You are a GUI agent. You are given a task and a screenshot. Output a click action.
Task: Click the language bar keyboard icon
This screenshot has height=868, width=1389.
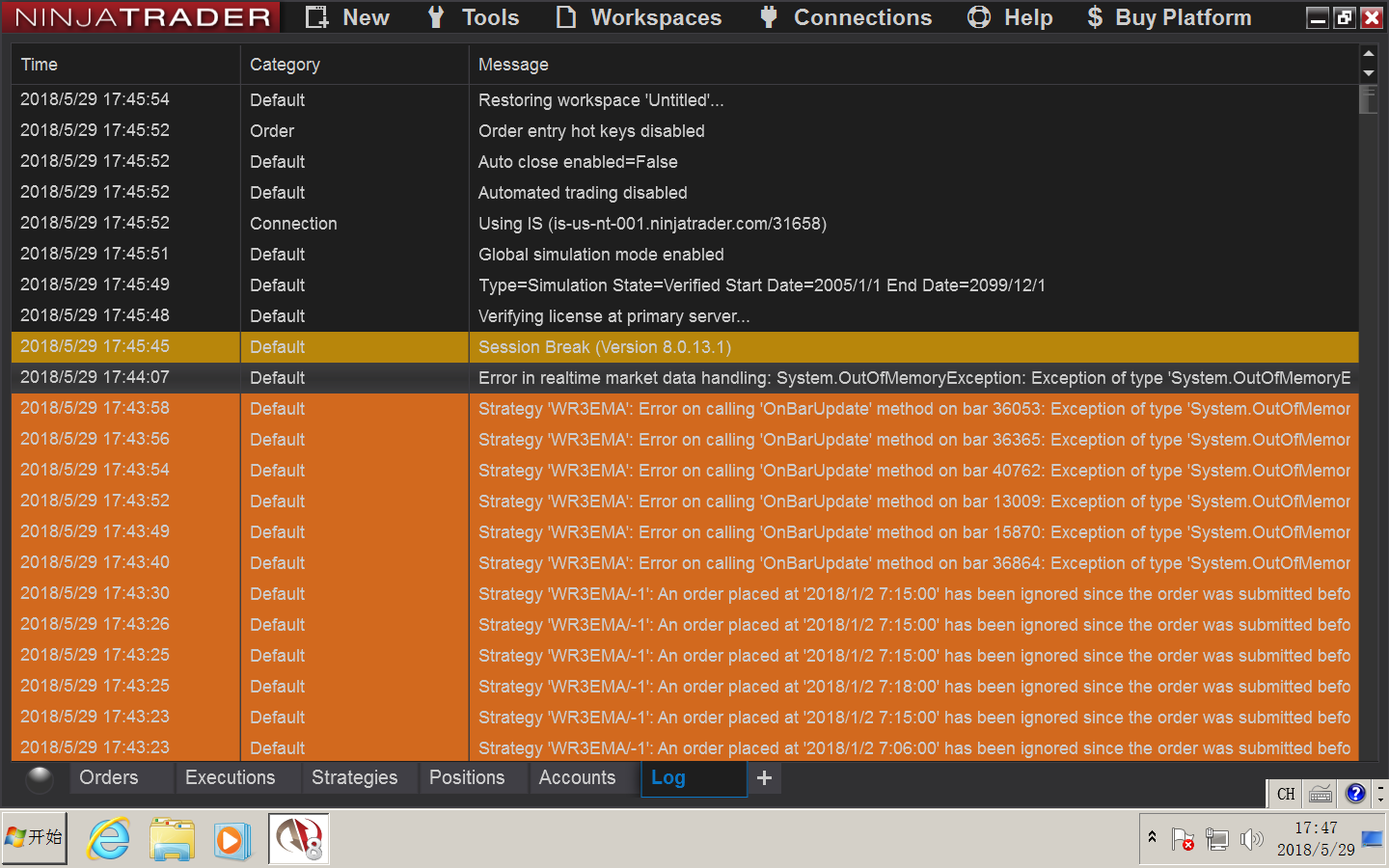point(1321,794)
